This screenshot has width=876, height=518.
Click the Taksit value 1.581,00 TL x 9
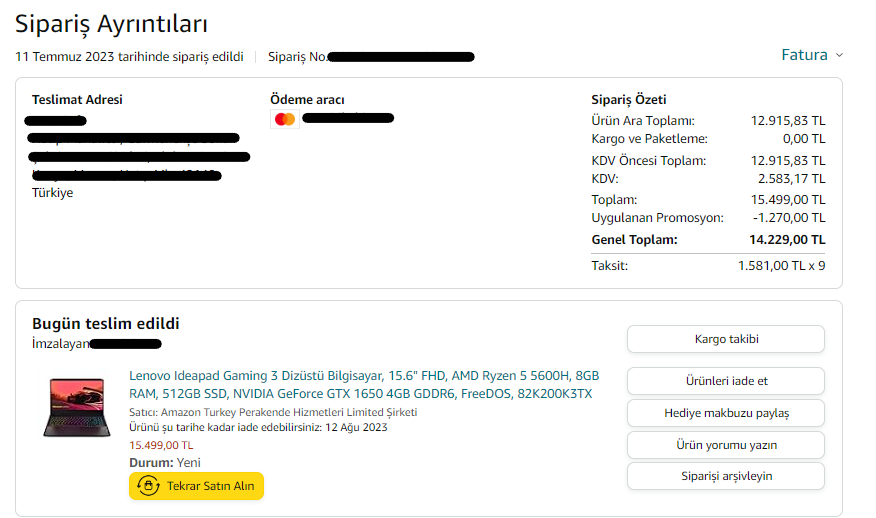point(782,265)
